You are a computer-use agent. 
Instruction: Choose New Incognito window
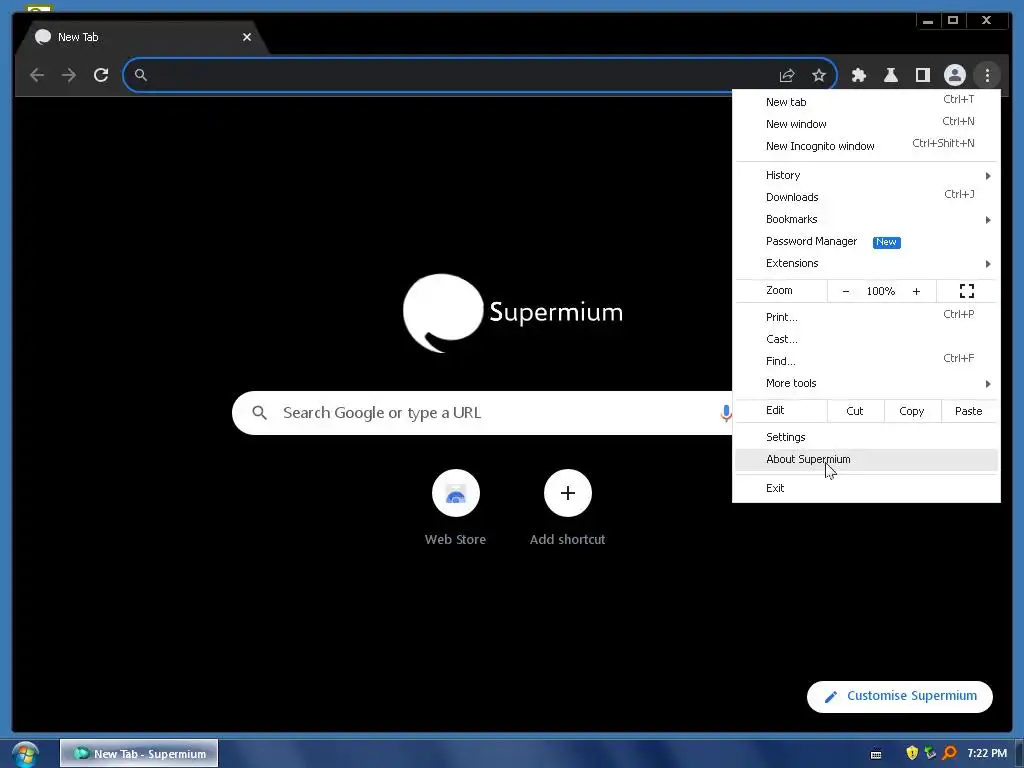(x=866, y=146)
